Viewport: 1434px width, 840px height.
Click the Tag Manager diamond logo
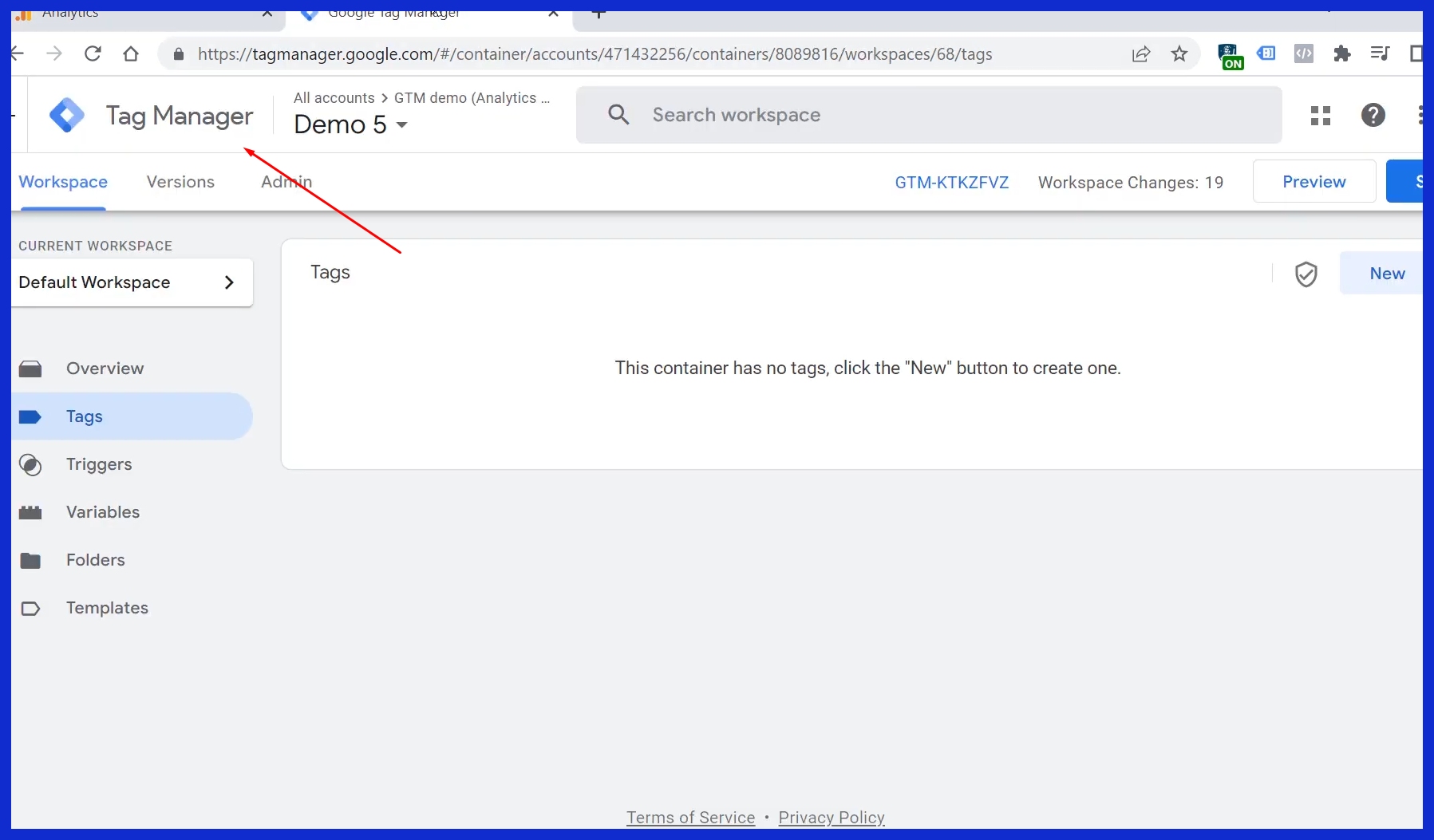(x=67, y=116)
